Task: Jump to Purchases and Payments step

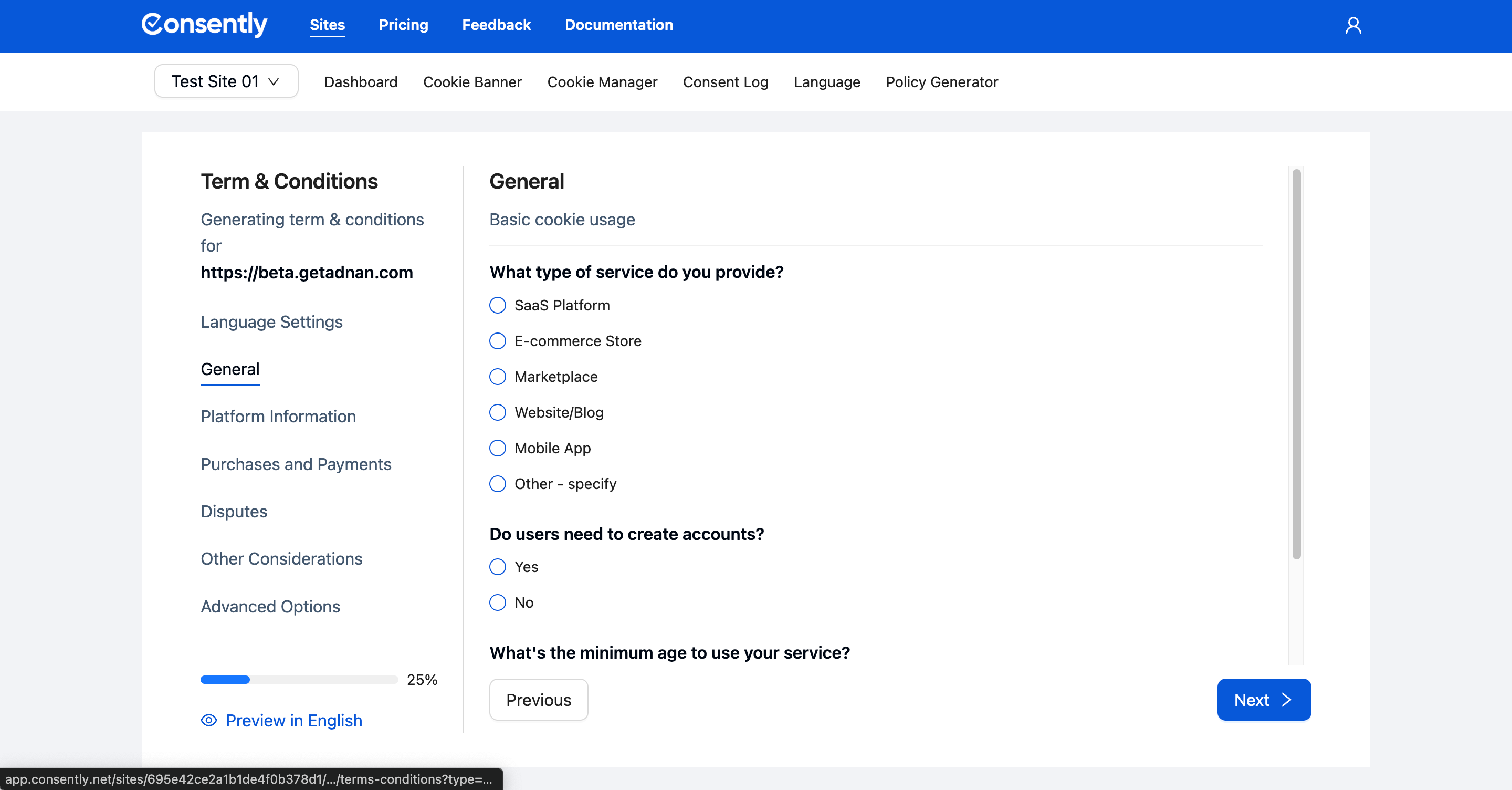Action: (x=296, y=464)
